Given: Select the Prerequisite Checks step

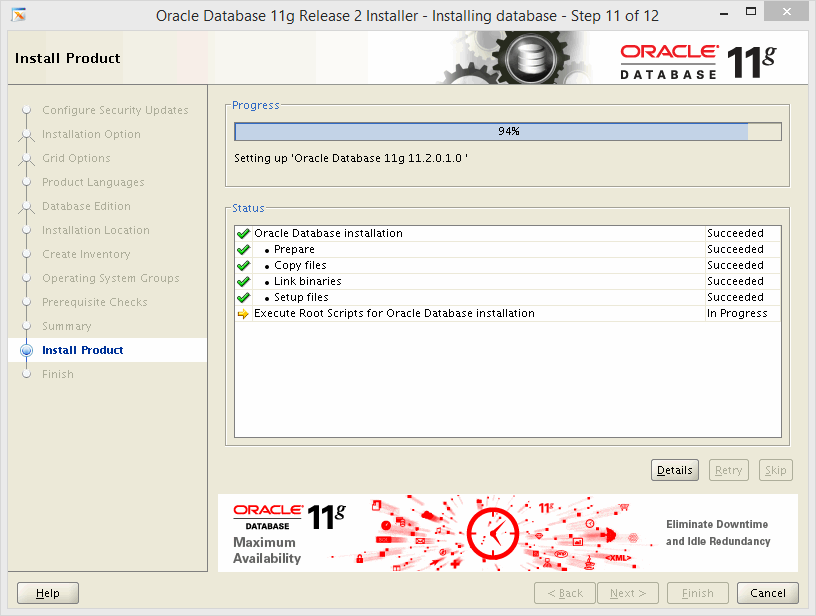Looking at the screenshot, I should [94, 302].
